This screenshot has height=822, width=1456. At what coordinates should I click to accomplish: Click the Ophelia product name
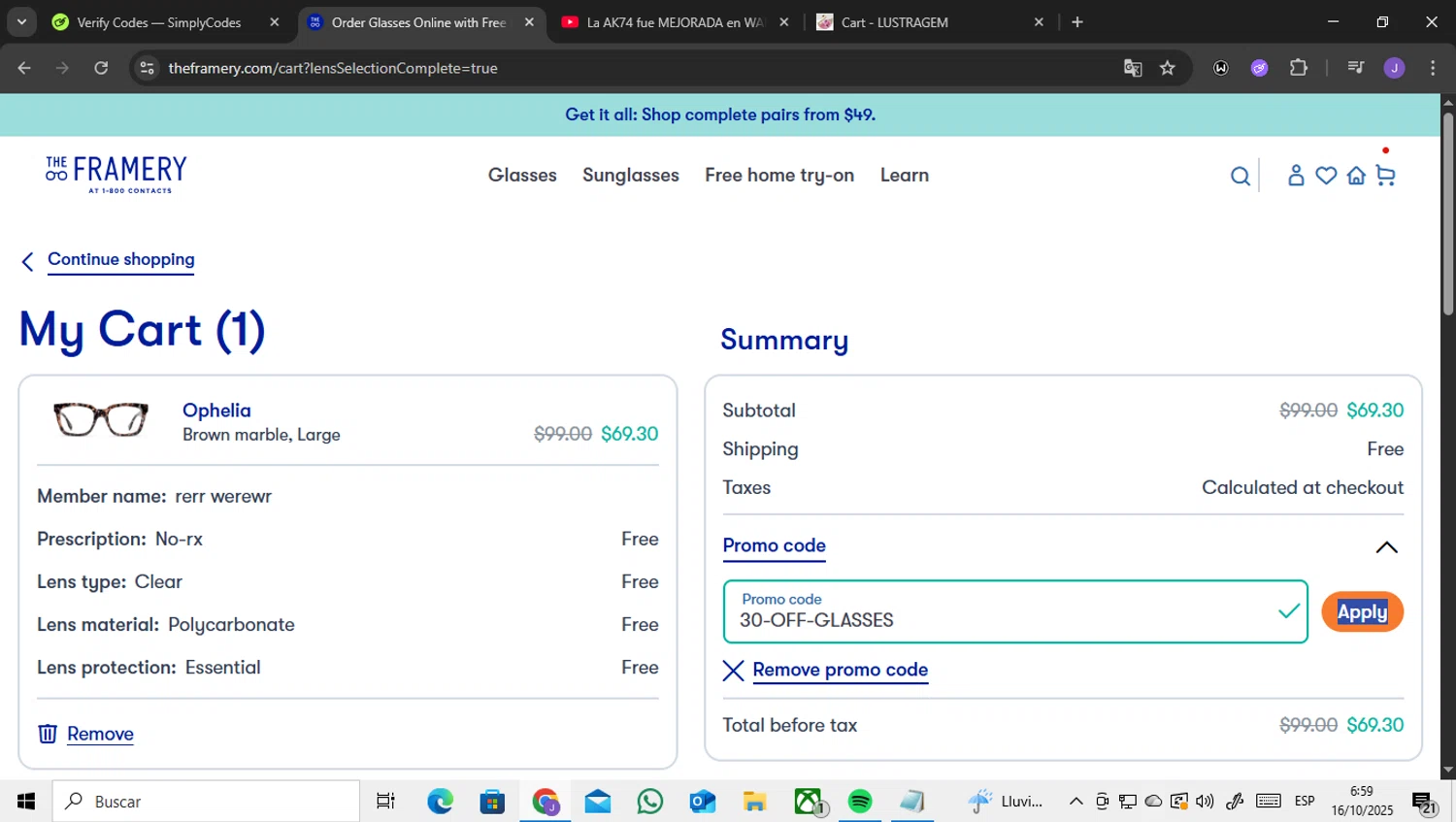pos(216,411)
